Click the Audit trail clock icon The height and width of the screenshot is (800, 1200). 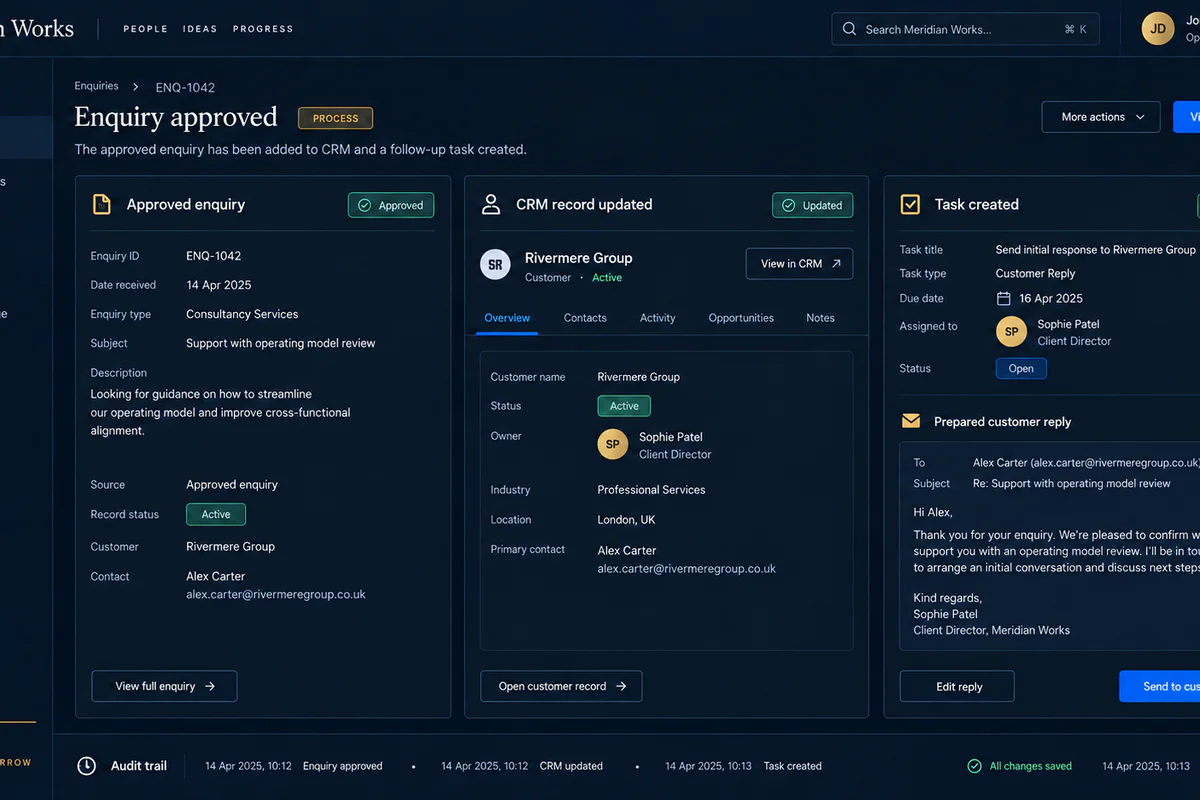pyautogui.click(x=87, y=766)
